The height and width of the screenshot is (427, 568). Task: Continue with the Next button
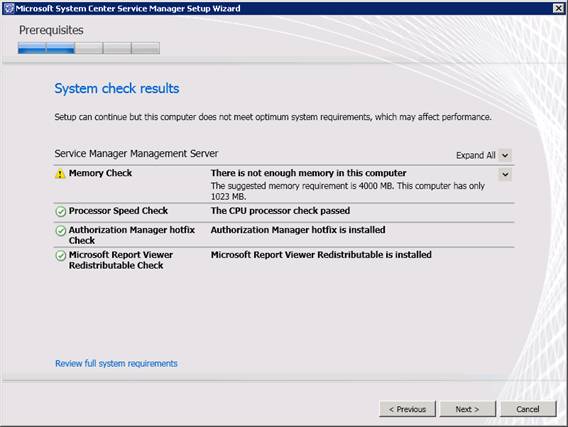pyautogui.click(x=467, y=409)
